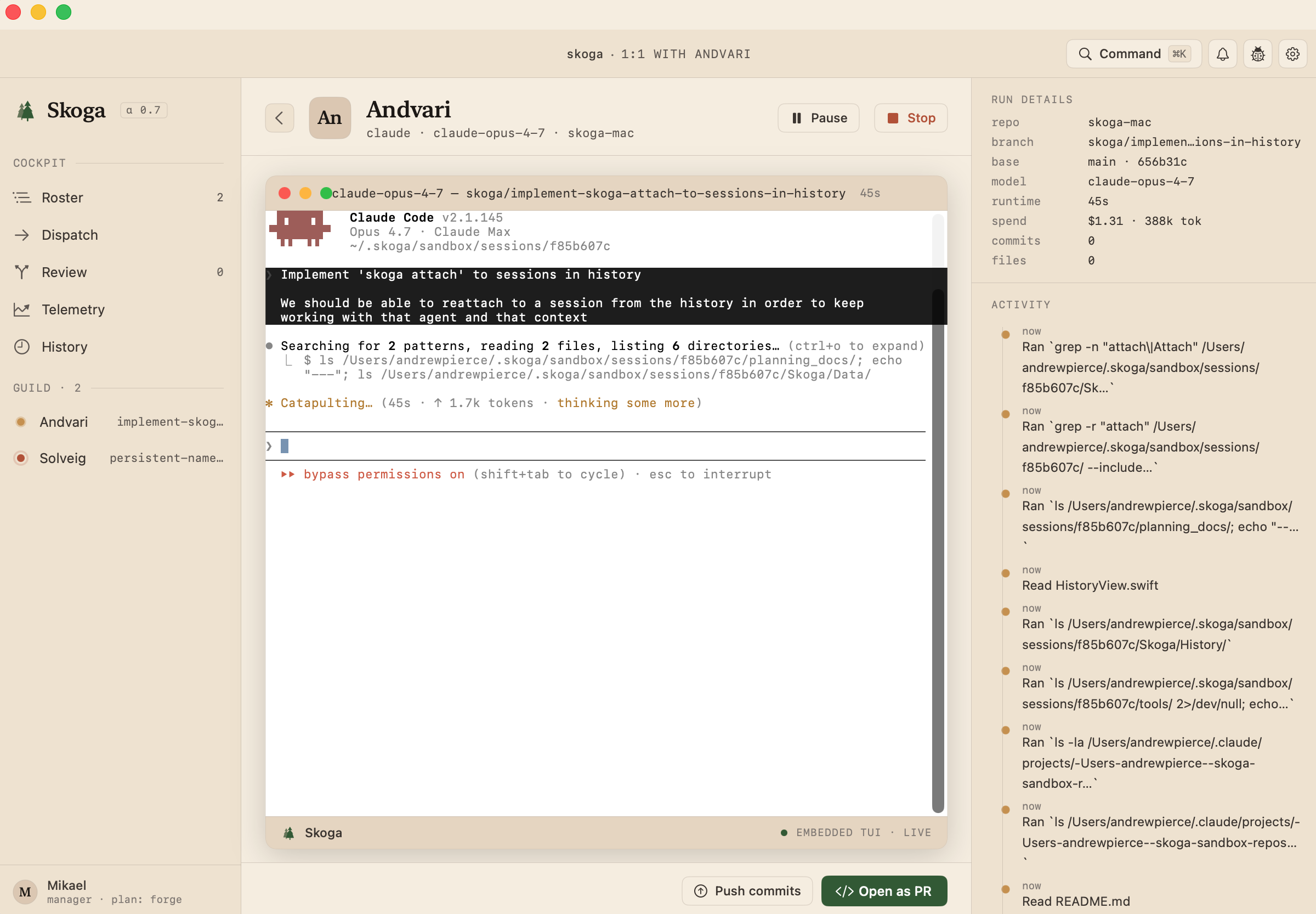Image resolution: width=1316 pixels, height=914 pixels.
Task: Click activity entry 'Read README.md'
Action: click(x=1076, y=901)
